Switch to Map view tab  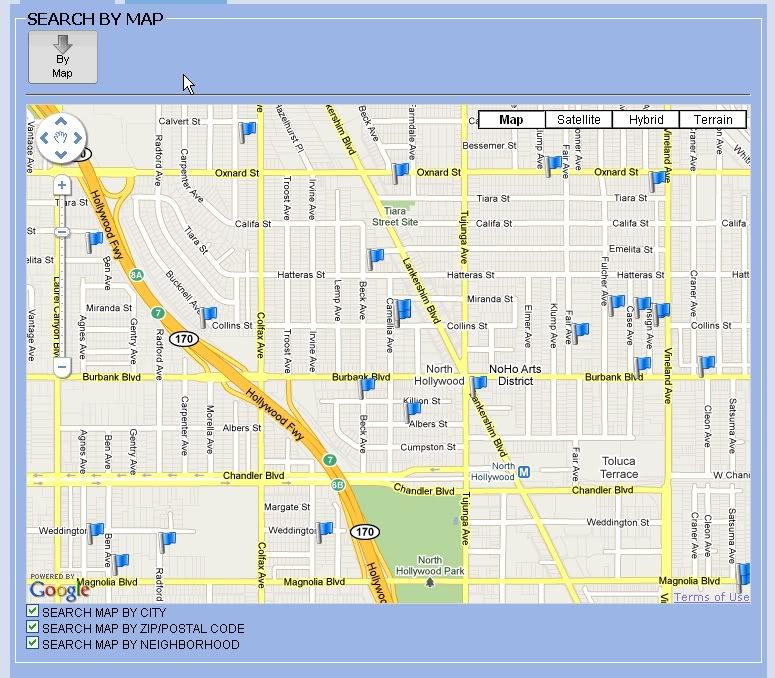(x=512, y=120)
